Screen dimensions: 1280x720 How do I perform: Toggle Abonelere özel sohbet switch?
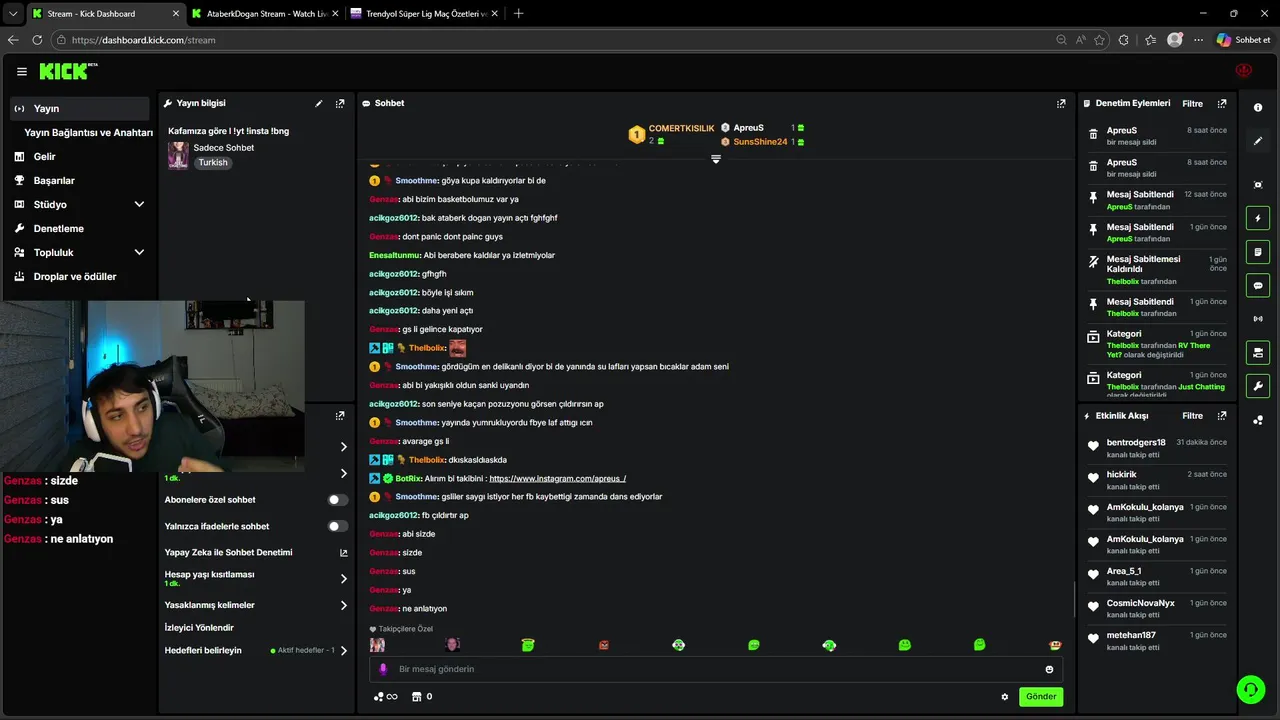pos(338,500)
